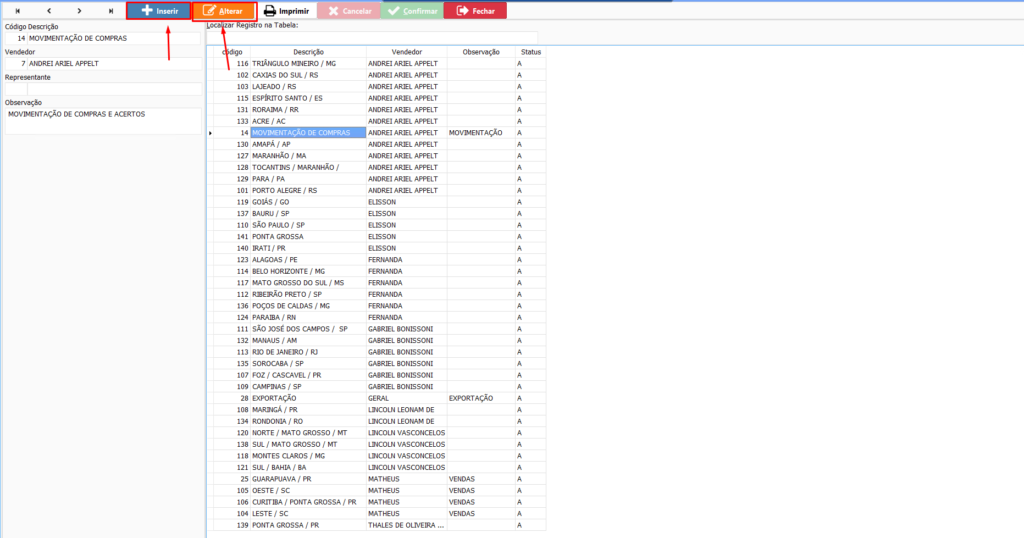
Task: Go to previous record arrow
Action: click(48, 10)
